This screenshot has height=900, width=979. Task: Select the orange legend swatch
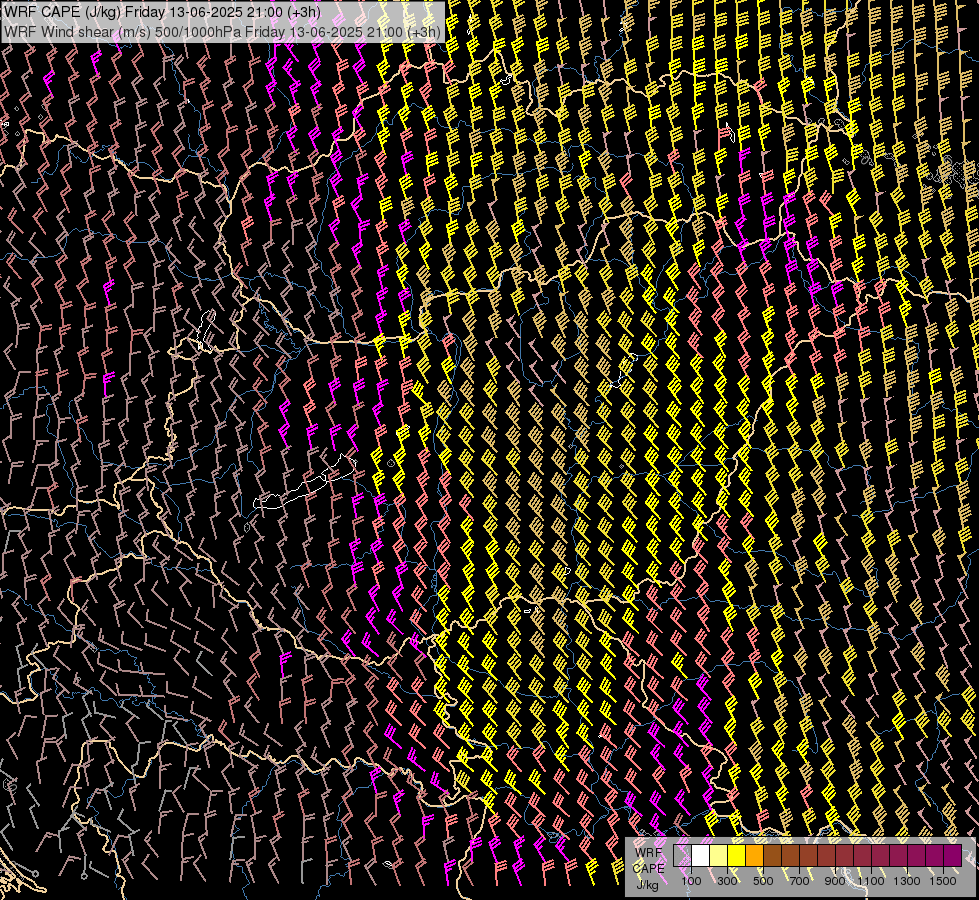tap(754, 855)
